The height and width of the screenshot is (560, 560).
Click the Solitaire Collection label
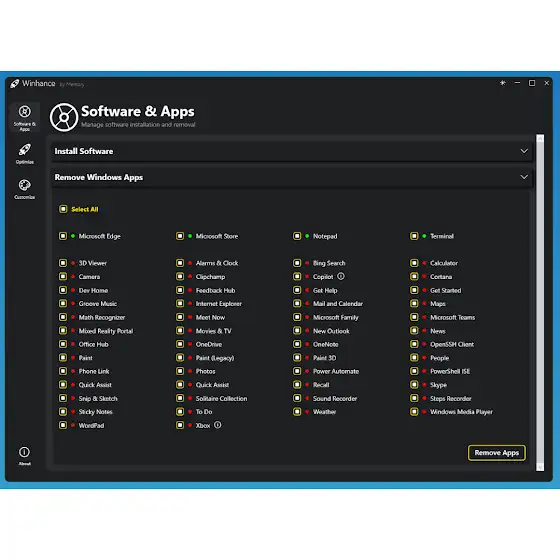221,399
